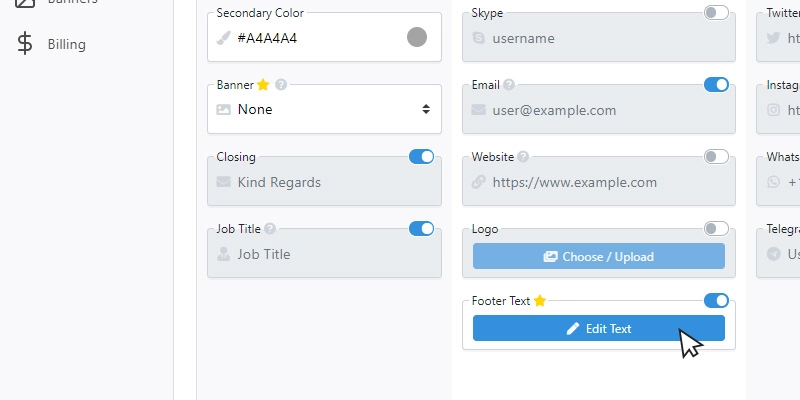Disable the Email toggle switch
Screen dimensions: 800x400
716,85
